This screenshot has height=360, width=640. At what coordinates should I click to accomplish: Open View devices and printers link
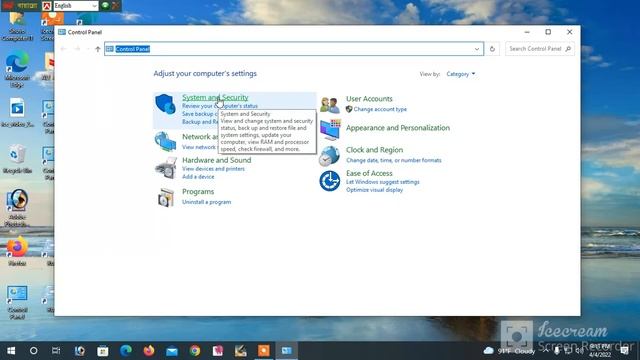tap(213, 169)
